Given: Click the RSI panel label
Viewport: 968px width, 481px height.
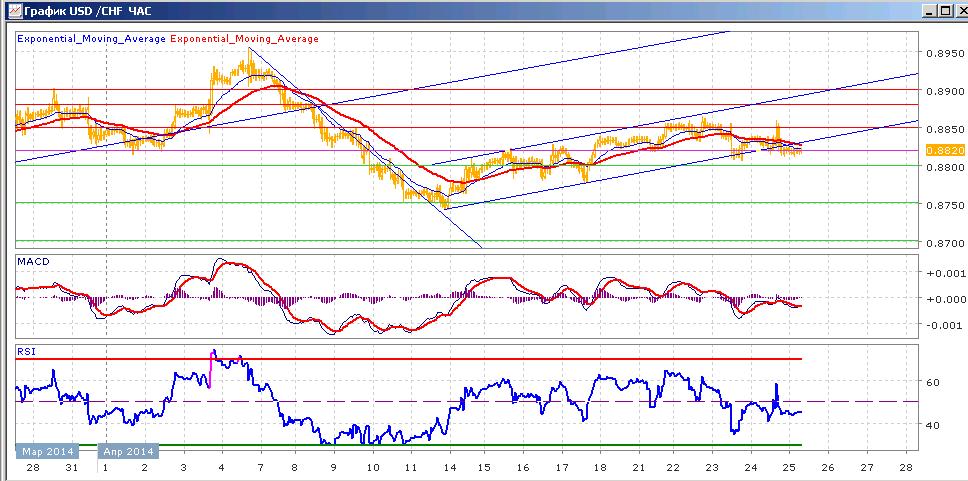Looking at the screenshot, I should point(25,351).
